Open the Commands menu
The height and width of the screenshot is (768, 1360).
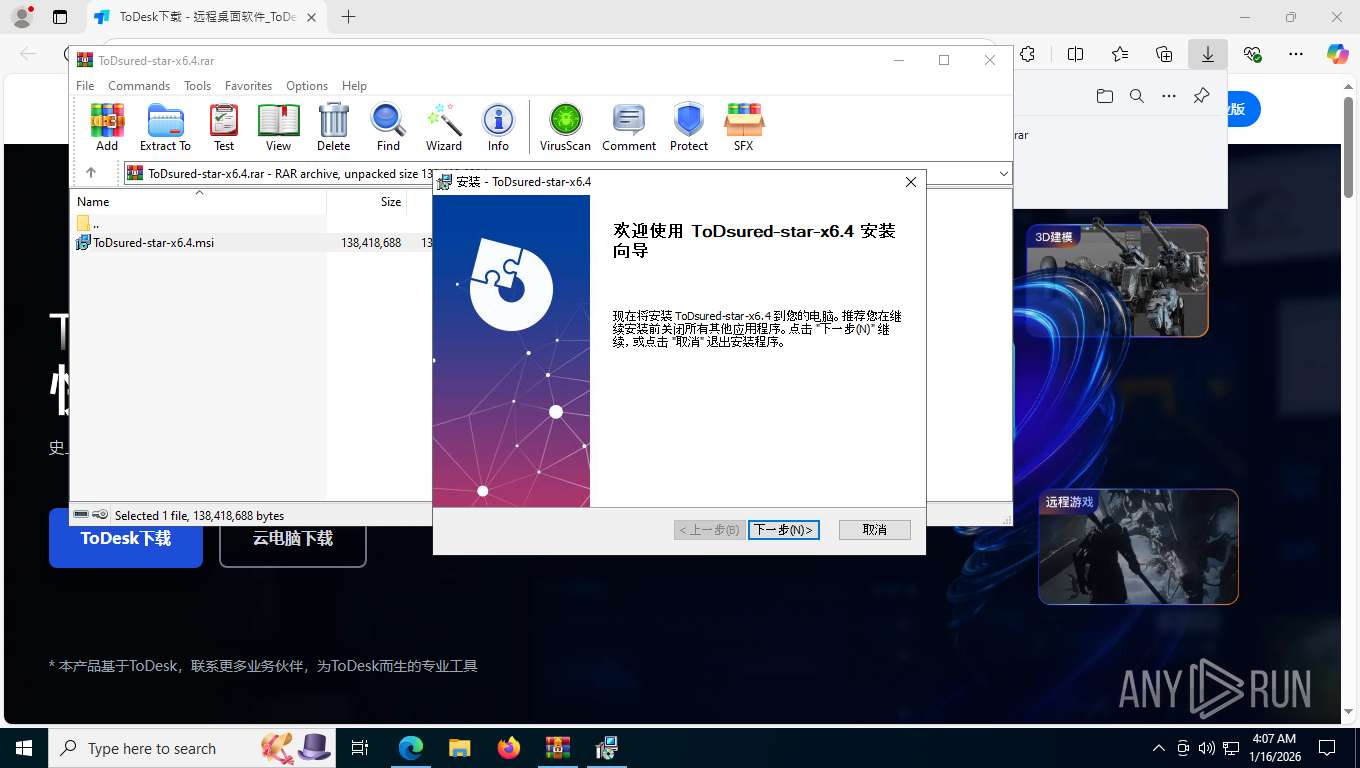139,86
